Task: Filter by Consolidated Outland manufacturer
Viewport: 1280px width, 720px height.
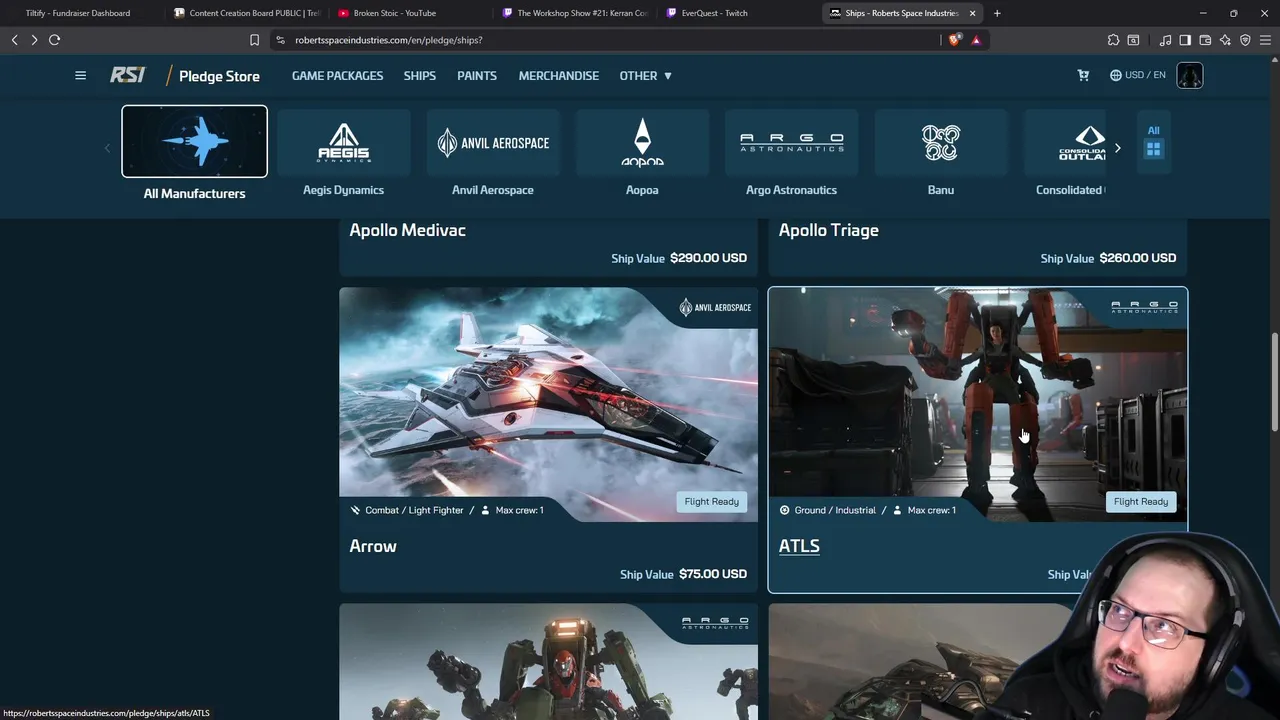Action: coord(1067,153)
